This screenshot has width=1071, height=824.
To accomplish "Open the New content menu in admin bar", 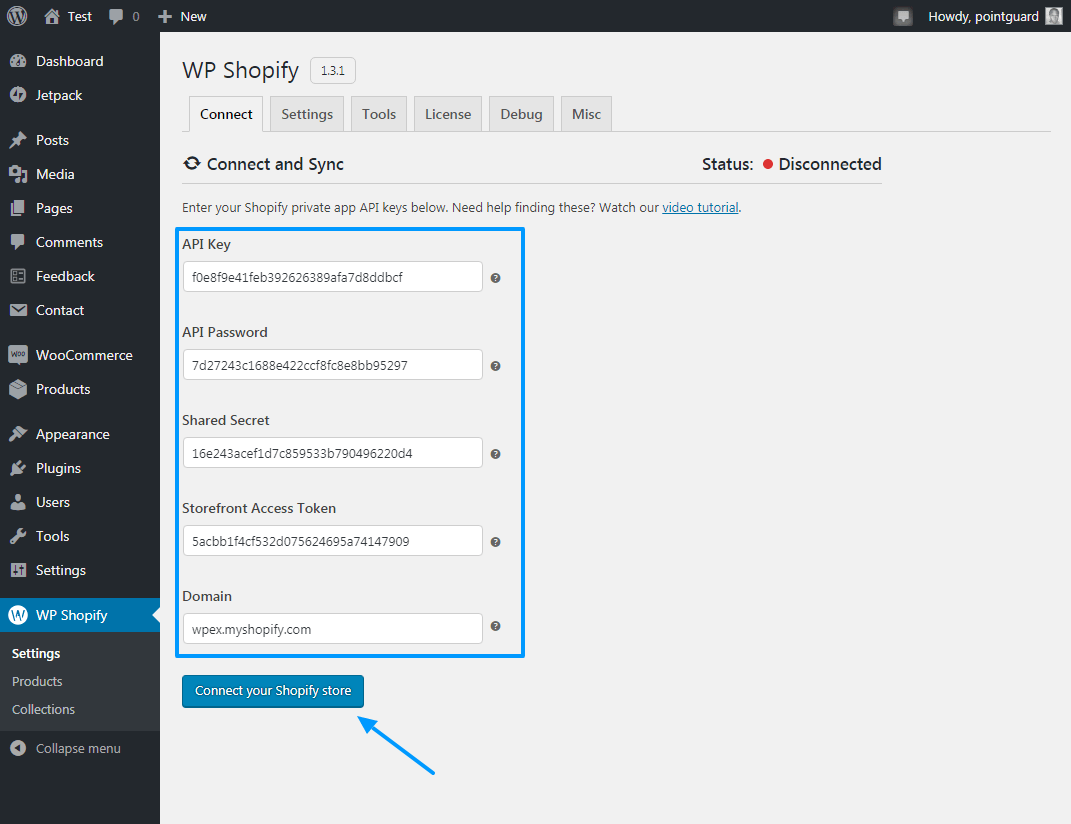I will pos(183,16).
